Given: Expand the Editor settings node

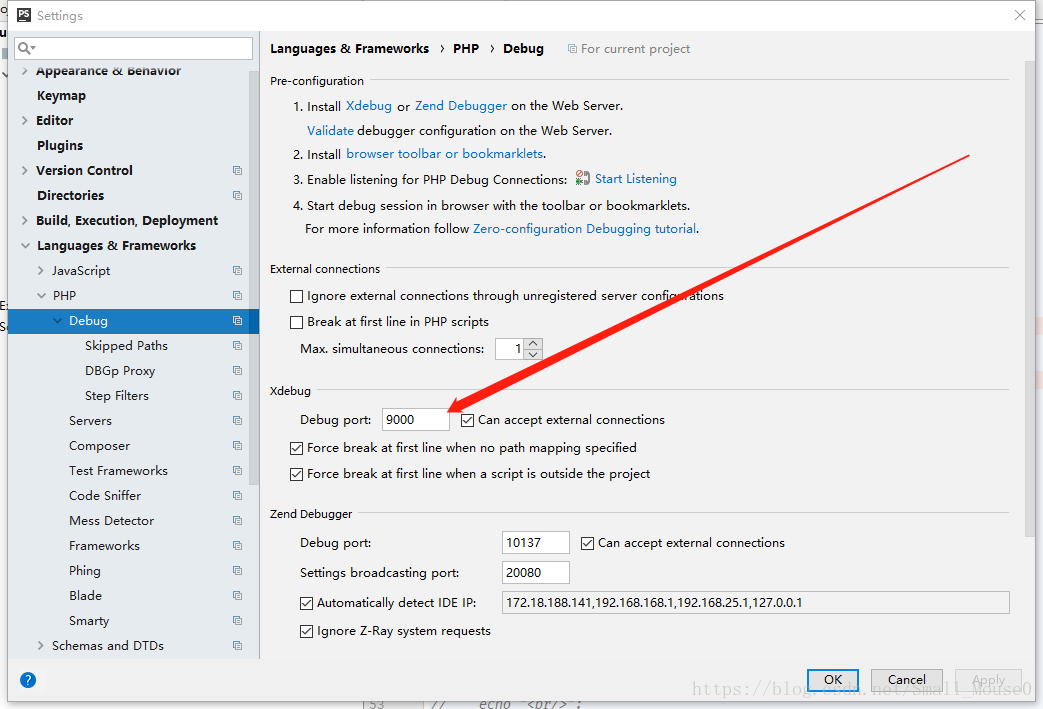Looking at the screenshot, I should click(25, 120).
